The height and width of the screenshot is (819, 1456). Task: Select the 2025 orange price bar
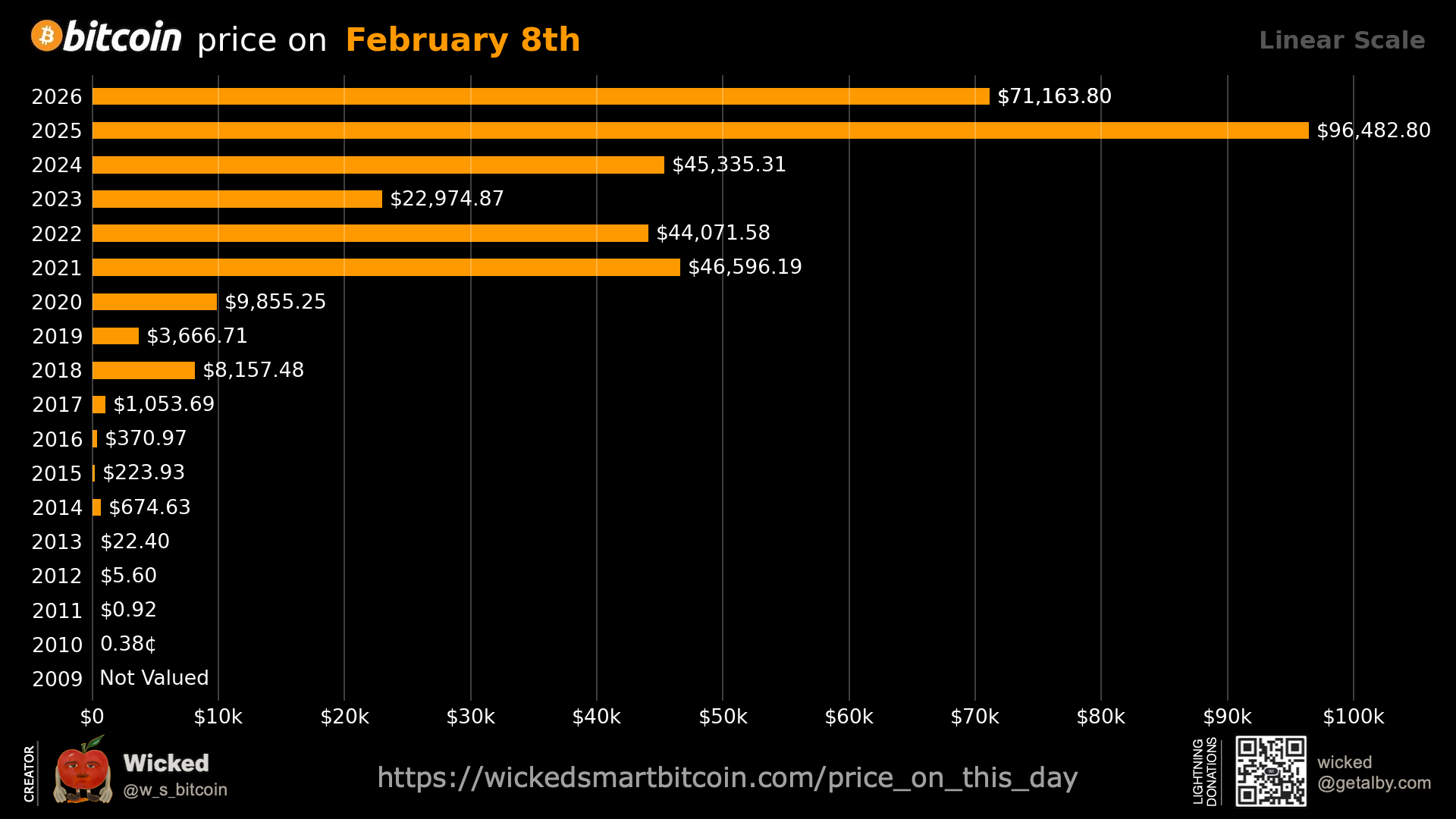[700, 130]
